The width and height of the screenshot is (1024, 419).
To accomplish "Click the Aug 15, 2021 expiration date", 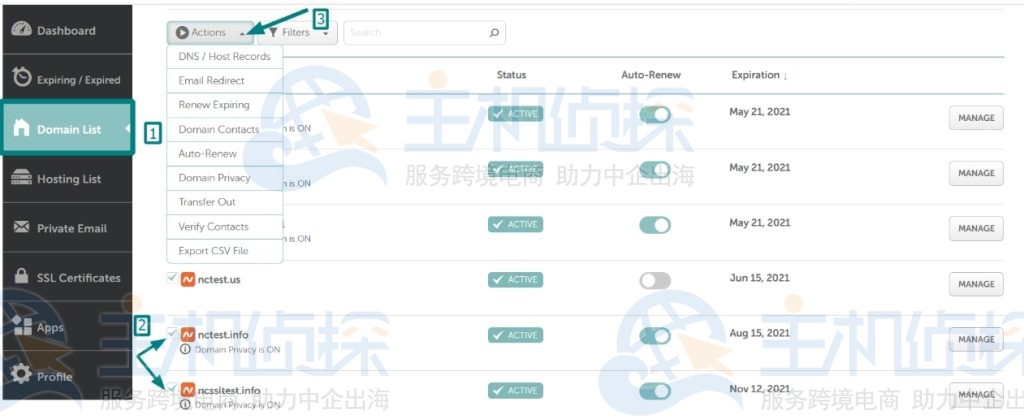I will [x=760, y=334].
